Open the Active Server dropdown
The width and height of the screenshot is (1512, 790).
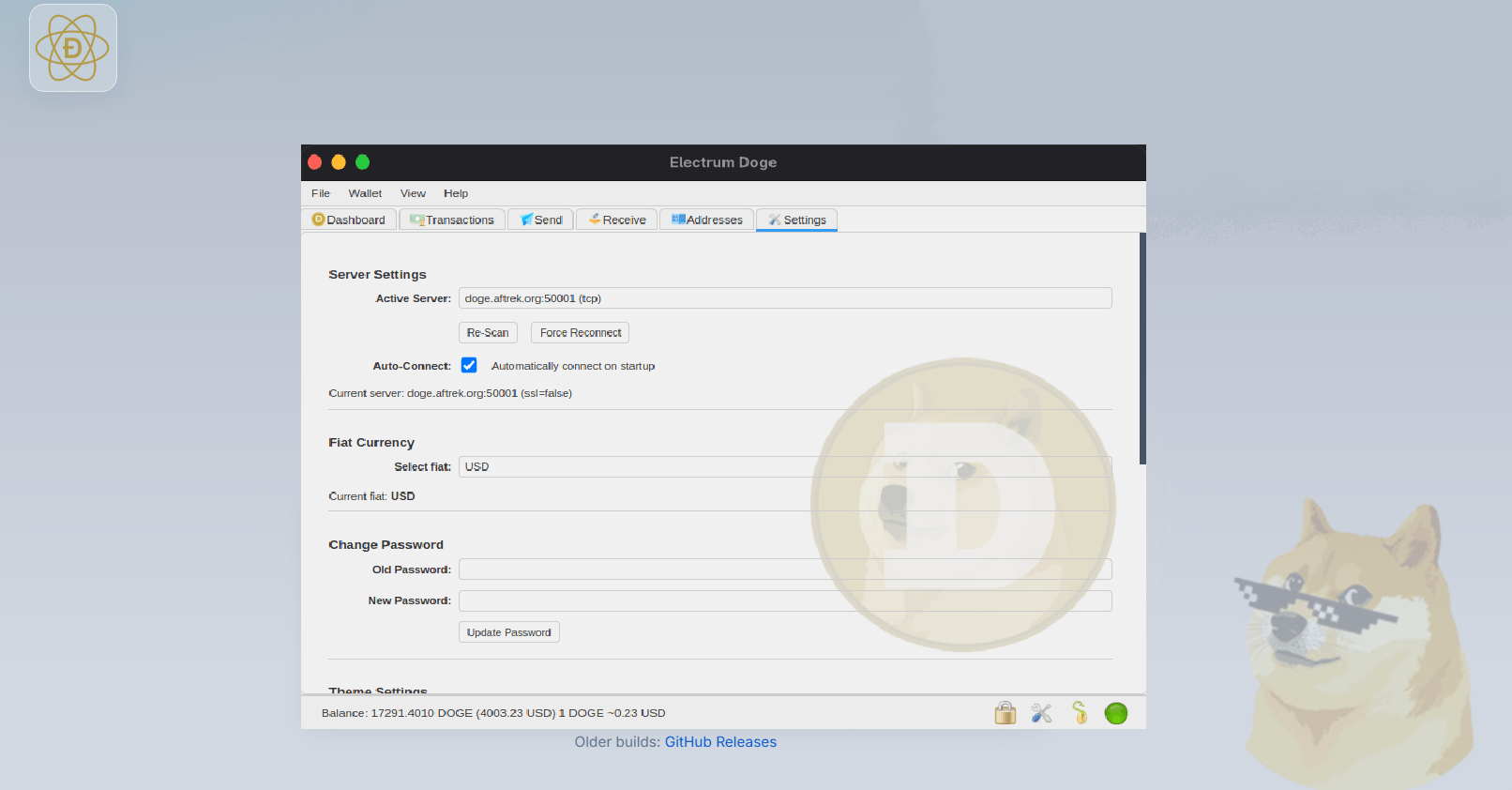click(x=784, y=298)
